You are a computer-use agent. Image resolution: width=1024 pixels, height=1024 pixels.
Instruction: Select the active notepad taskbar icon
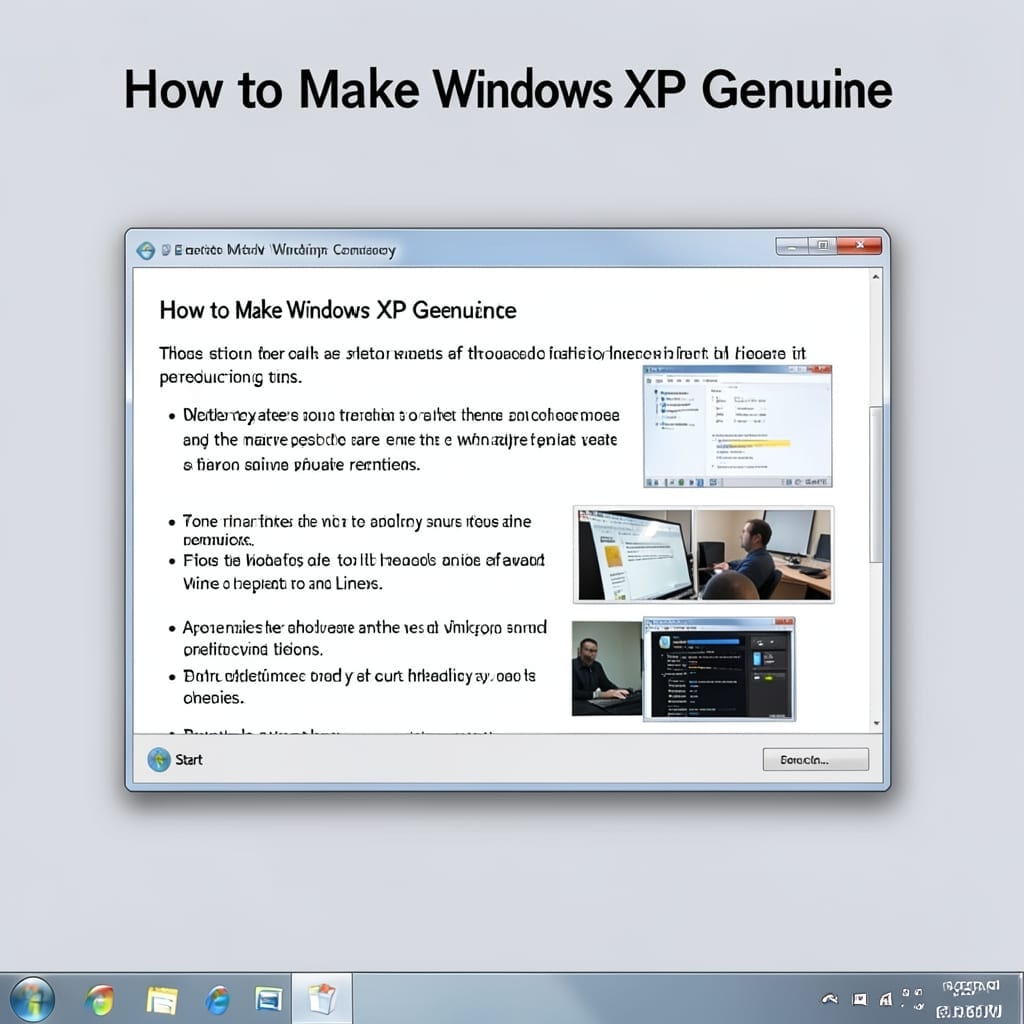click(x=321, y=999)
